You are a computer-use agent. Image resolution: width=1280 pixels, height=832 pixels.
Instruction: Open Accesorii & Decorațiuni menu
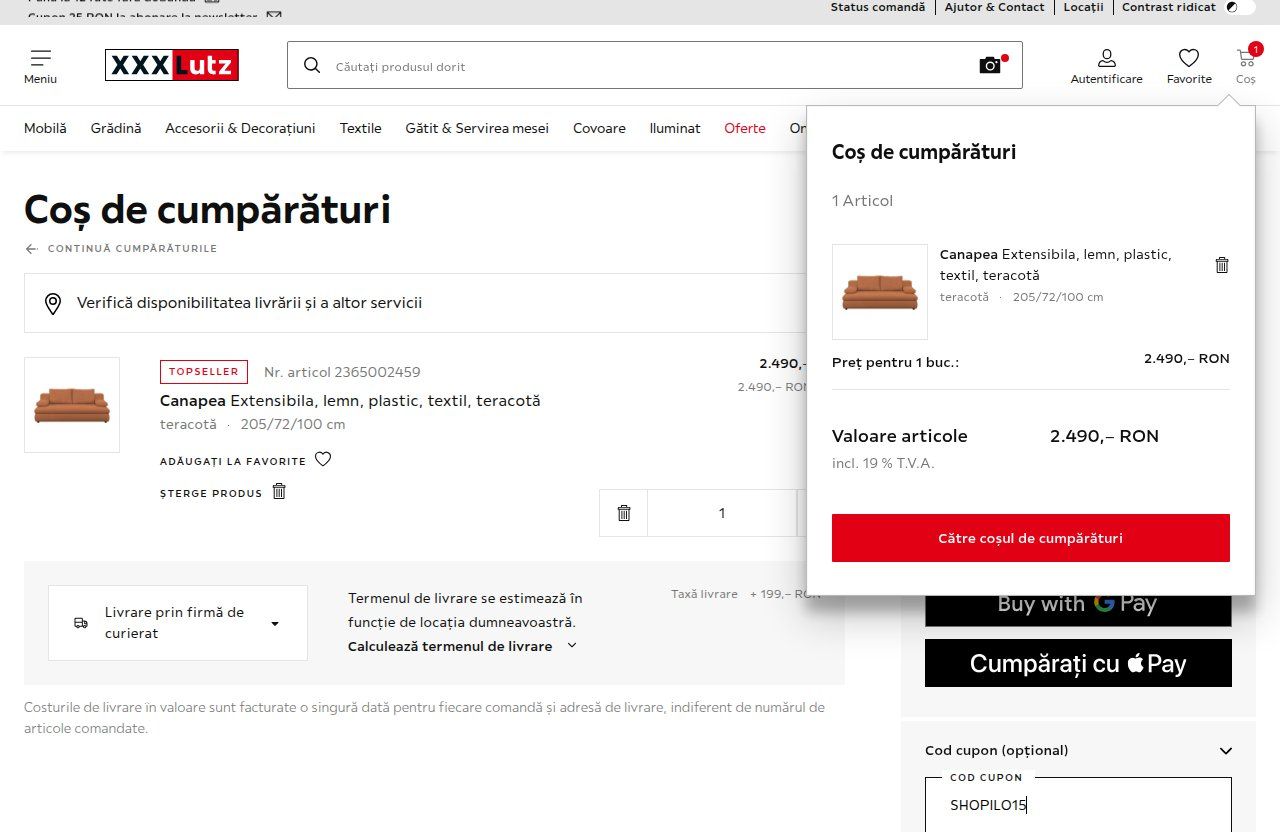pos(240,128)
